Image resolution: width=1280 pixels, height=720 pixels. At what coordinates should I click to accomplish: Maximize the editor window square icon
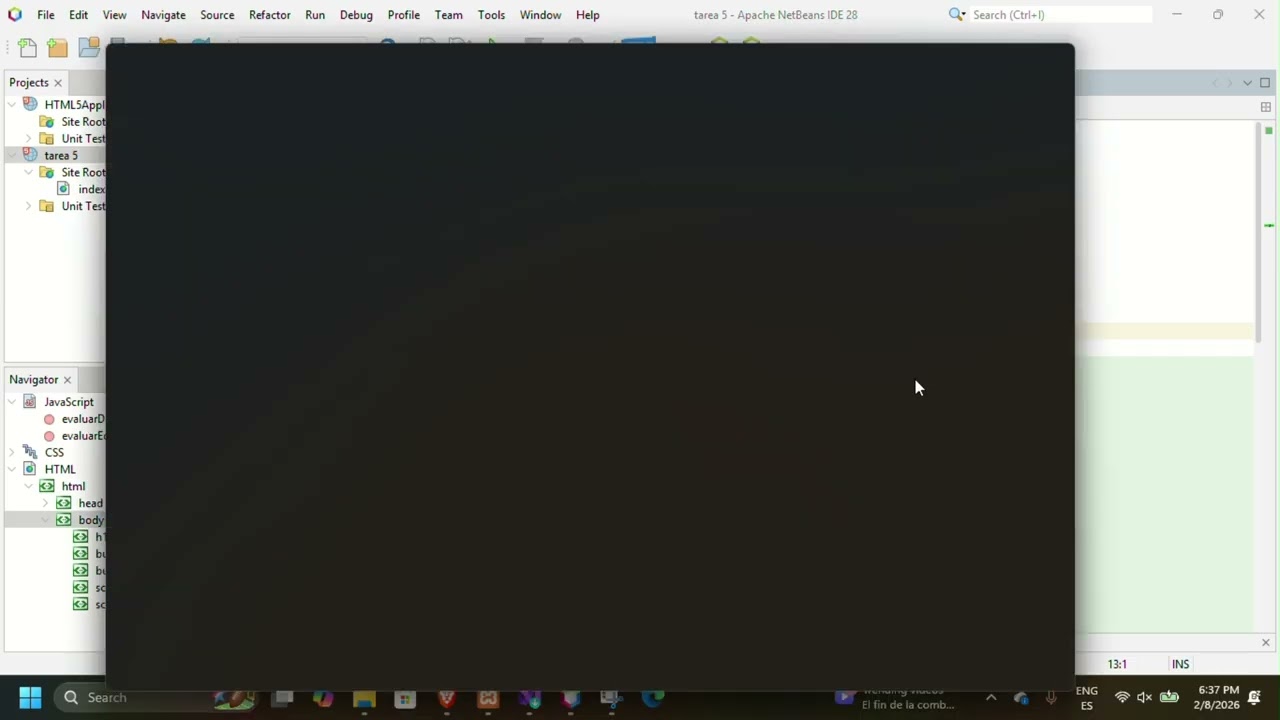coord(1265,83)
